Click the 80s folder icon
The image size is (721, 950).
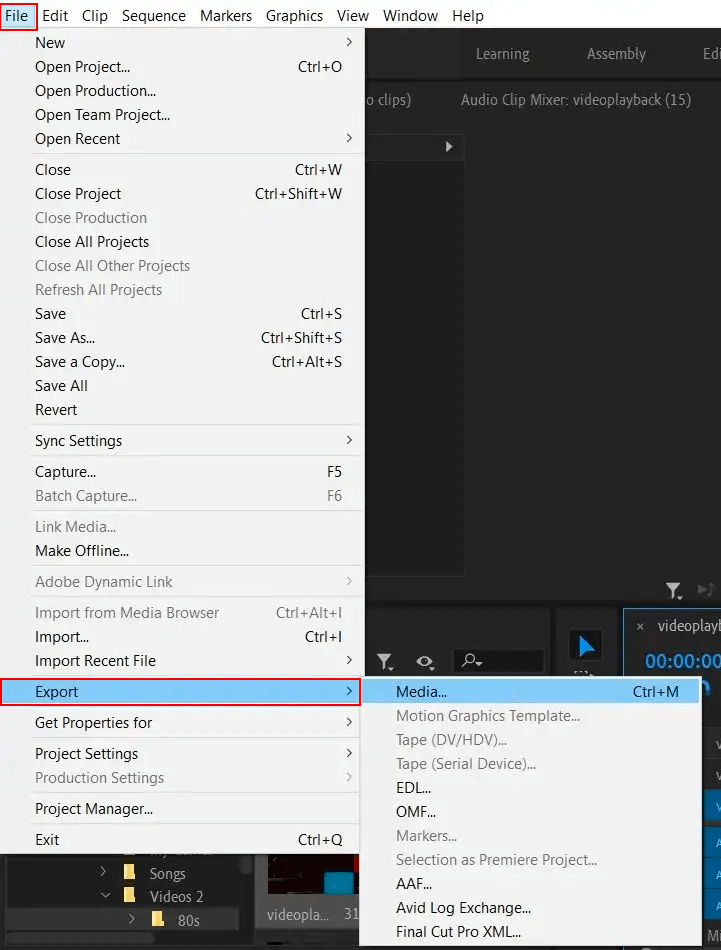pos(158,919)
